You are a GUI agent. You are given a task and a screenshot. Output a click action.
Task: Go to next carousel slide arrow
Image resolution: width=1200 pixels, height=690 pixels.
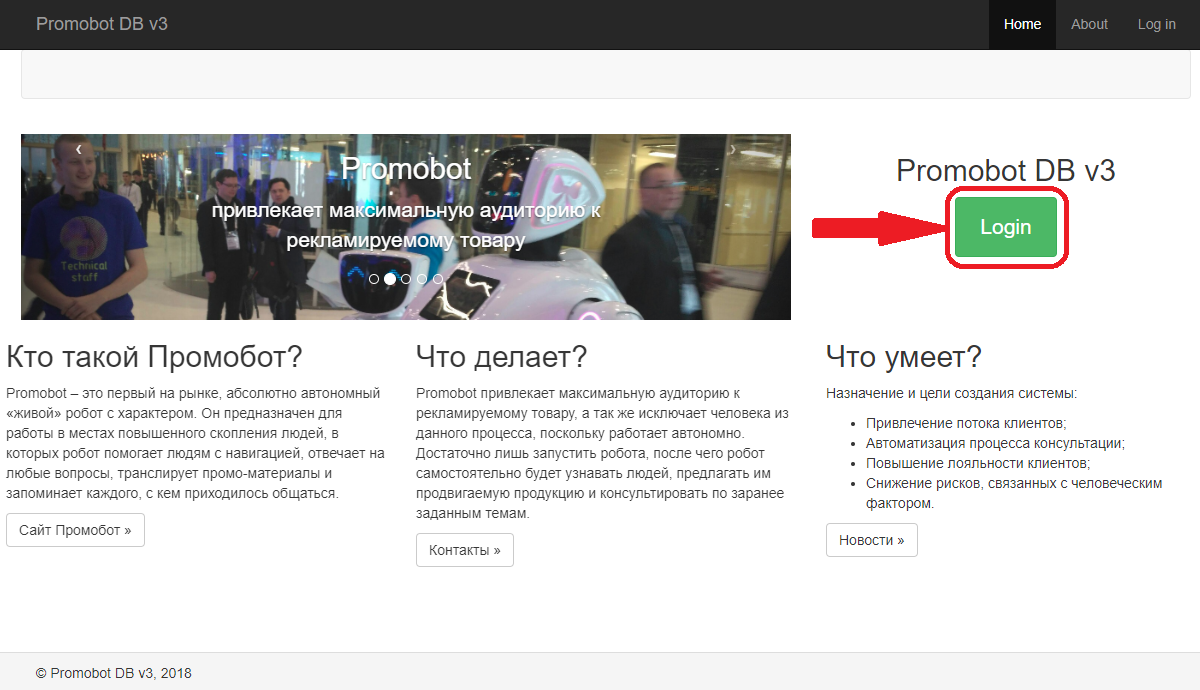coord(732,150)
